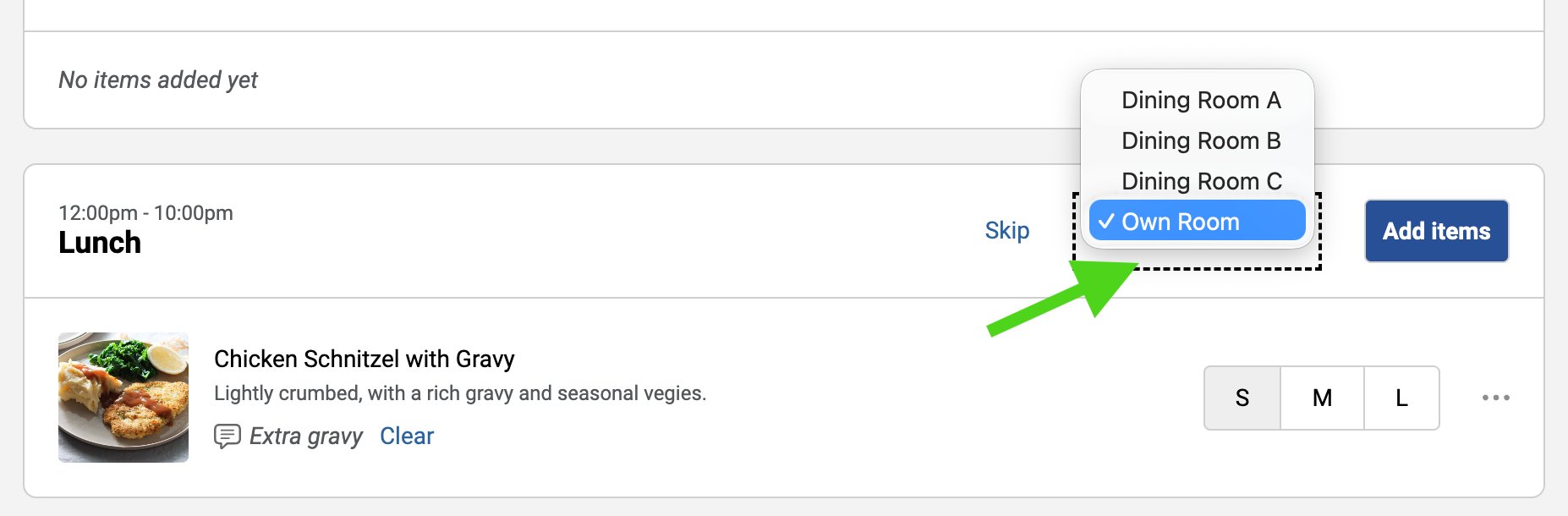Open the Chicken Schnitzel dish photo
This screenshot has height=516, width=1568.
[x=123, y=398]
